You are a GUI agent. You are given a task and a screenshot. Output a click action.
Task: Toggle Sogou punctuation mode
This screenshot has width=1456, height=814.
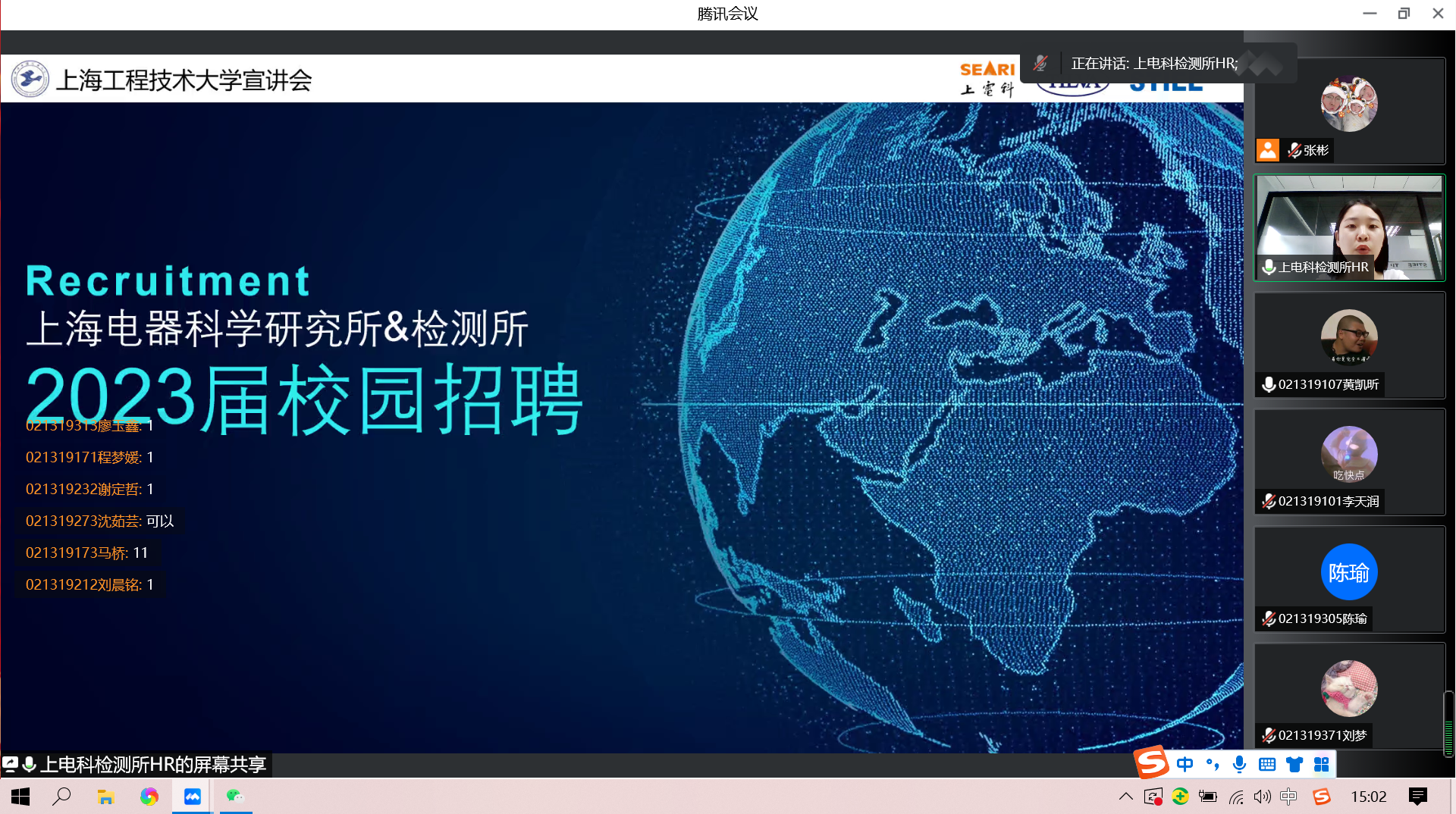point(1212,764)
